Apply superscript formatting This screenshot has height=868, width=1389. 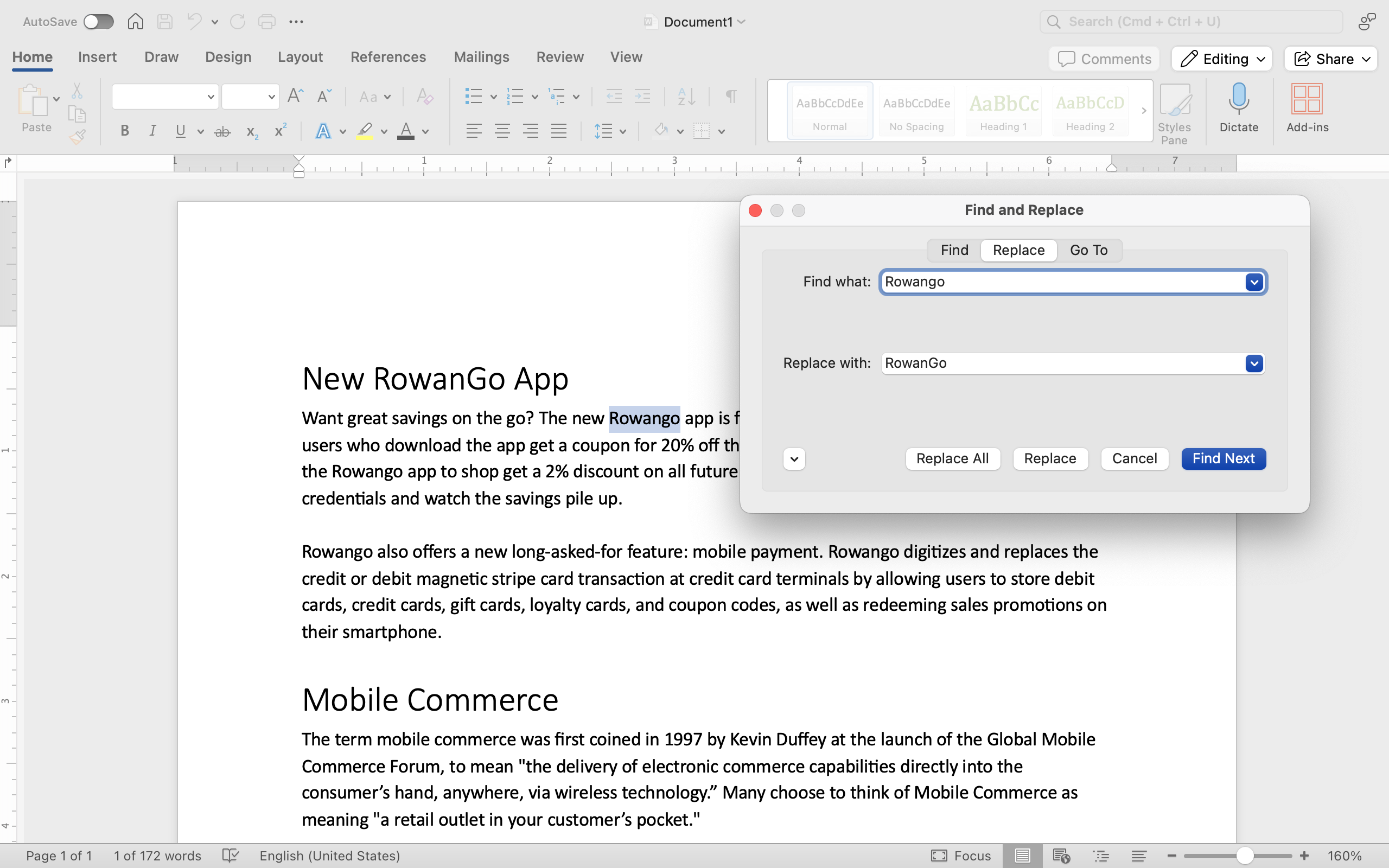tap(280, 130)
